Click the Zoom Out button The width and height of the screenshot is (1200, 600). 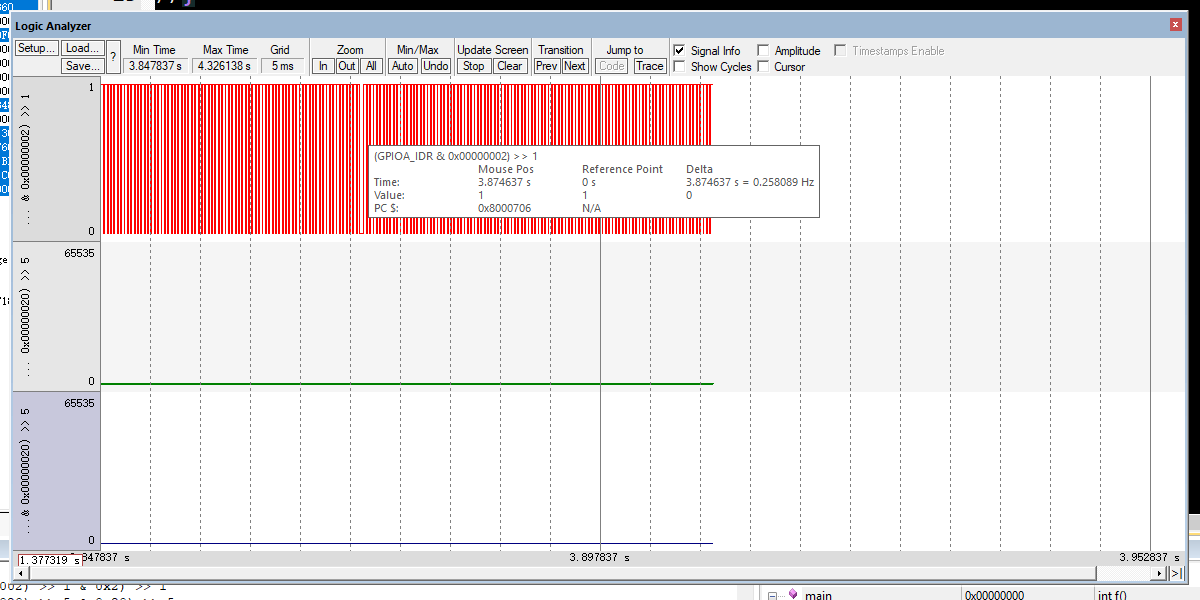pyautogui.click(x=347, y=65)
